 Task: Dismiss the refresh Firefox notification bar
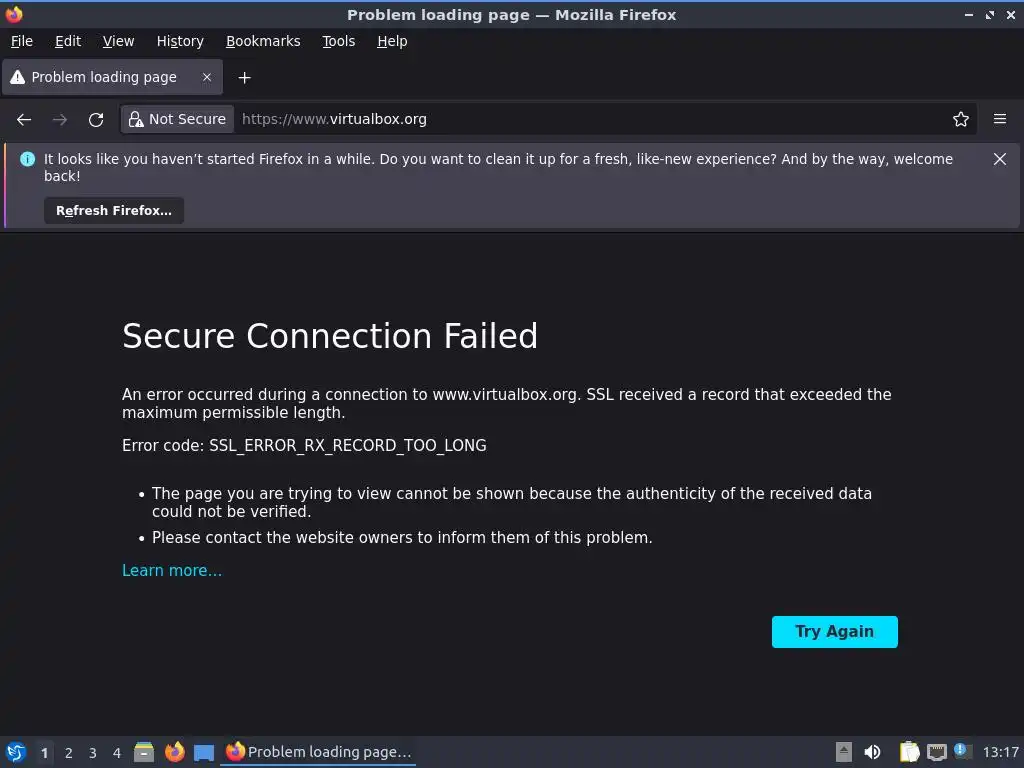click(x=999, y=159)
